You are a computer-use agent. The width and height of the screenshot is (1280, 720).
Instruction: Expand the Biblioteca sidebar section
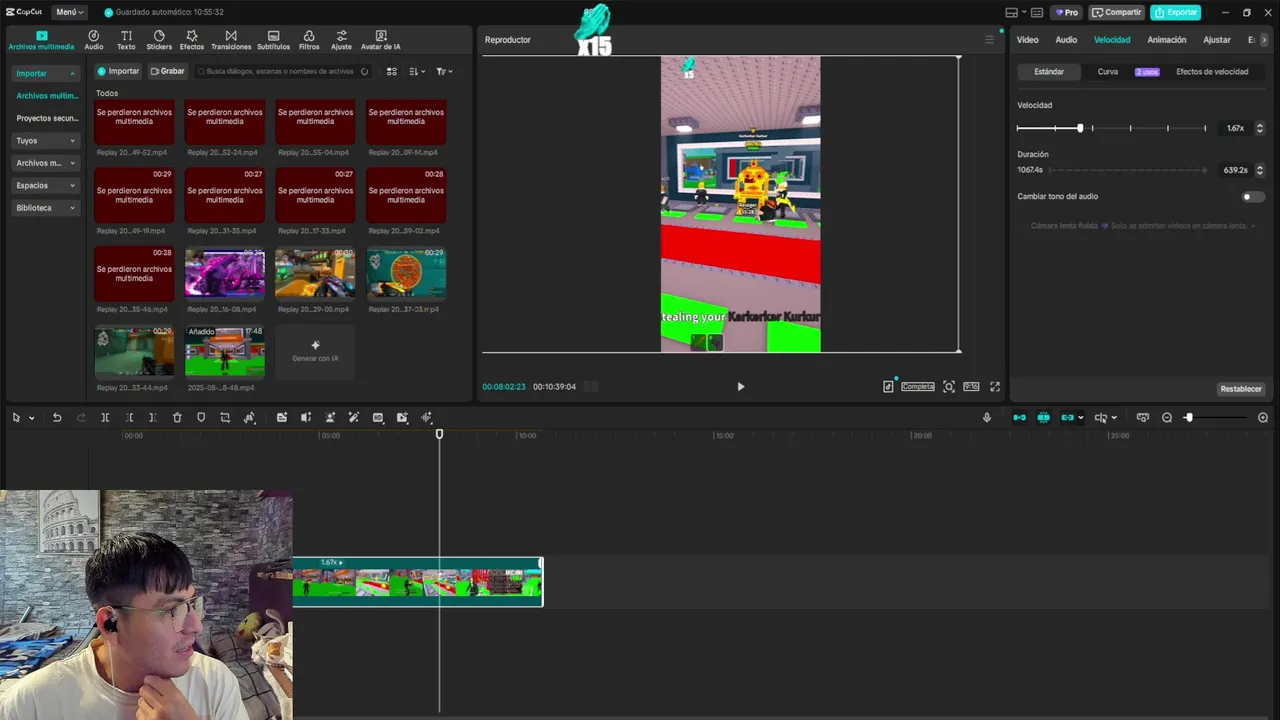(45, 208)
